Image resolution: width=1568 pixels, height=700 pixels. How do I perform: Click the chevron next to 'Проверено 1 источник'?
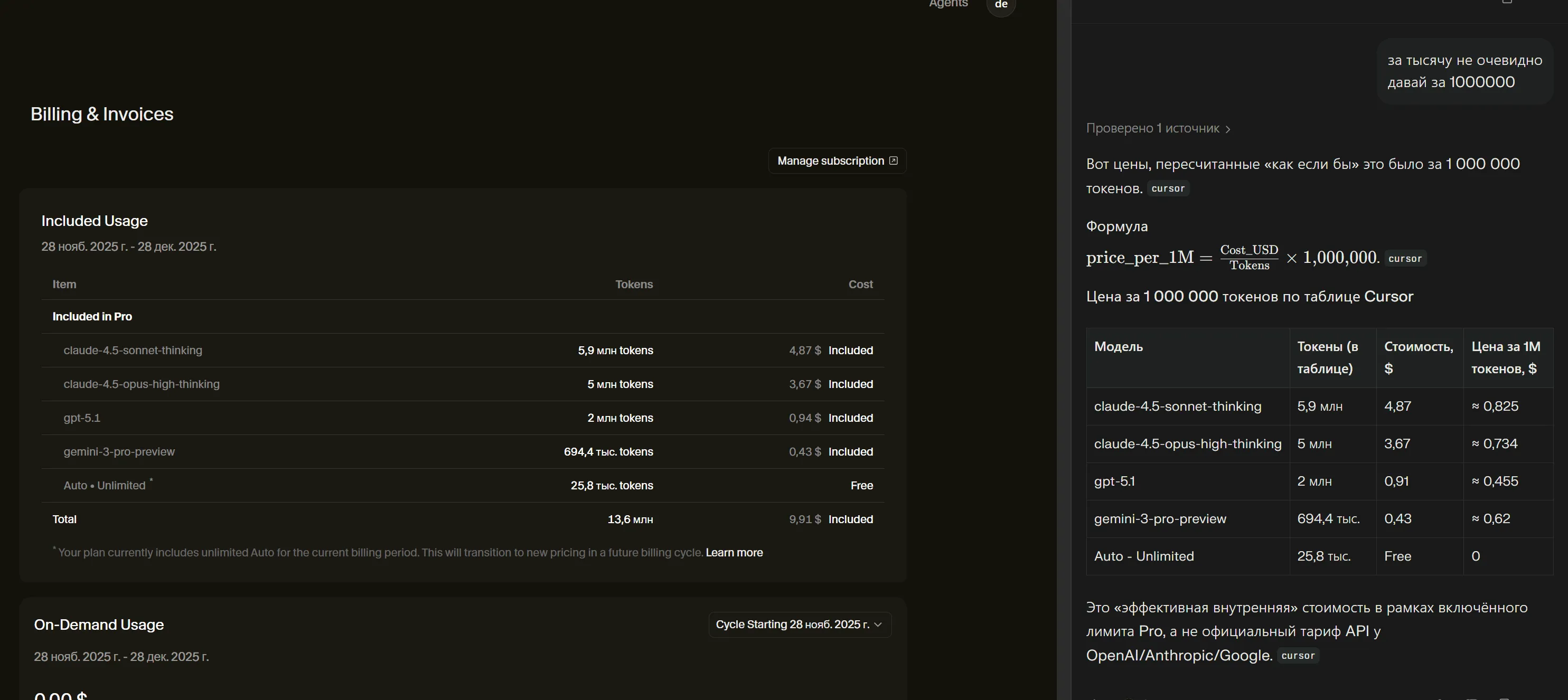click(1228, 129)
